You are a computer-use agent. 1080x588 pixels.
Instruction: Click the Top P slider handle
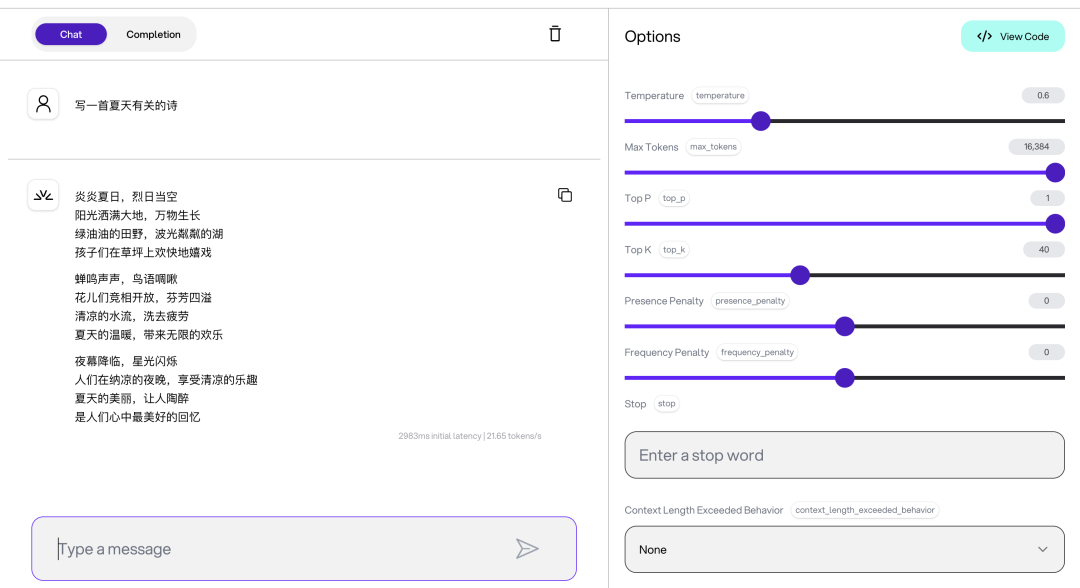click(1054, 224)
